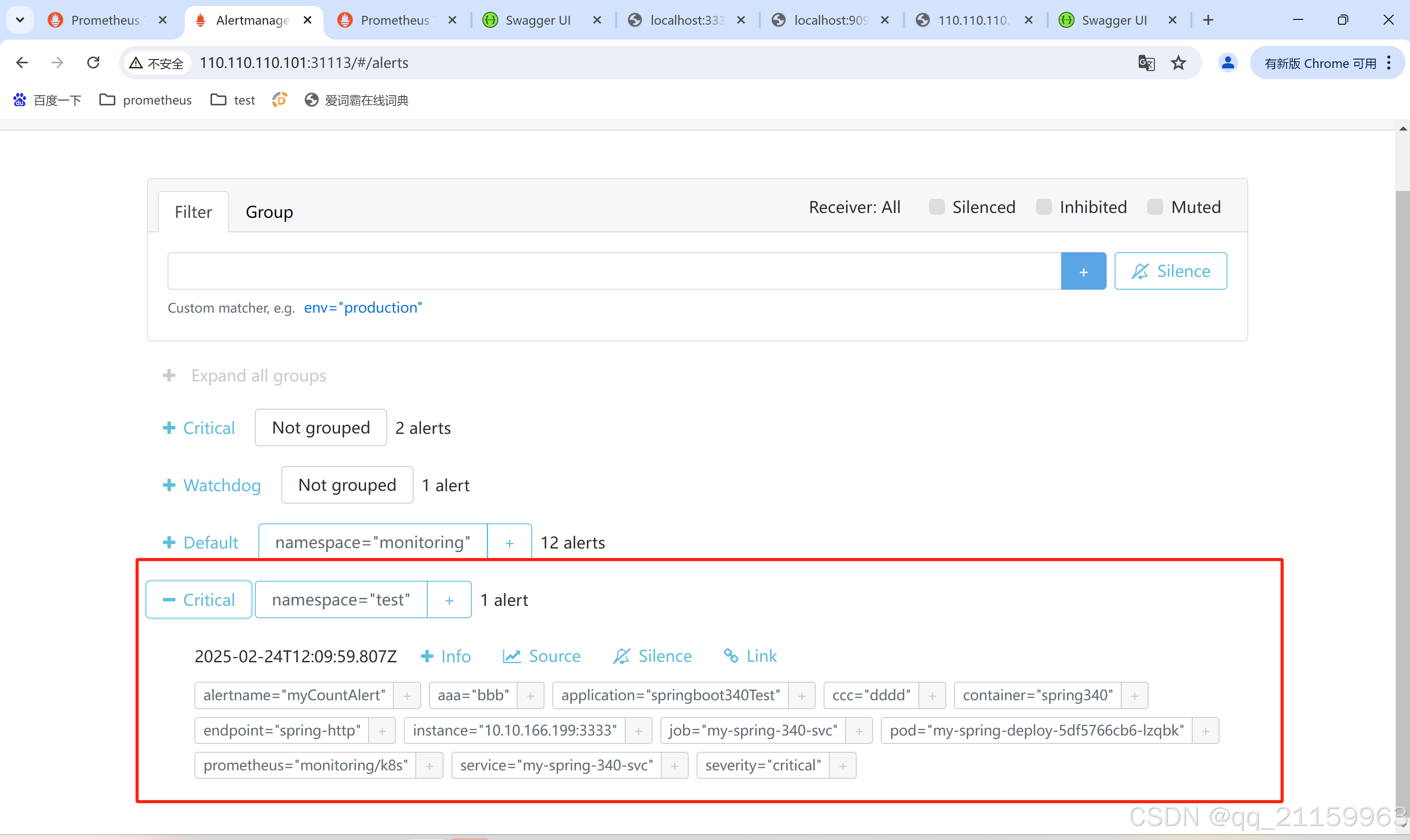
Task: Open the 百度一下 bookmark
Action: (48, 100)
